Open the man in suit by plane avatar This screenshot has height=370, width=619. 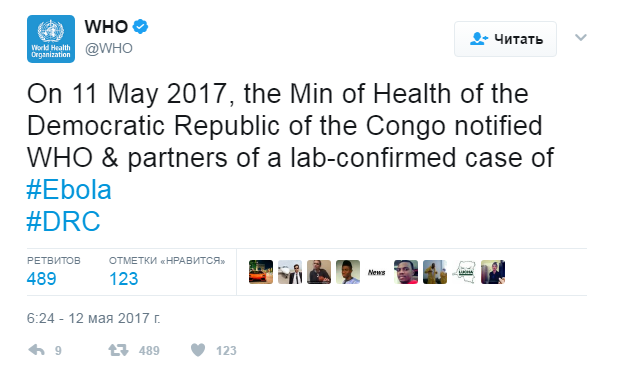tap(290, 272)
